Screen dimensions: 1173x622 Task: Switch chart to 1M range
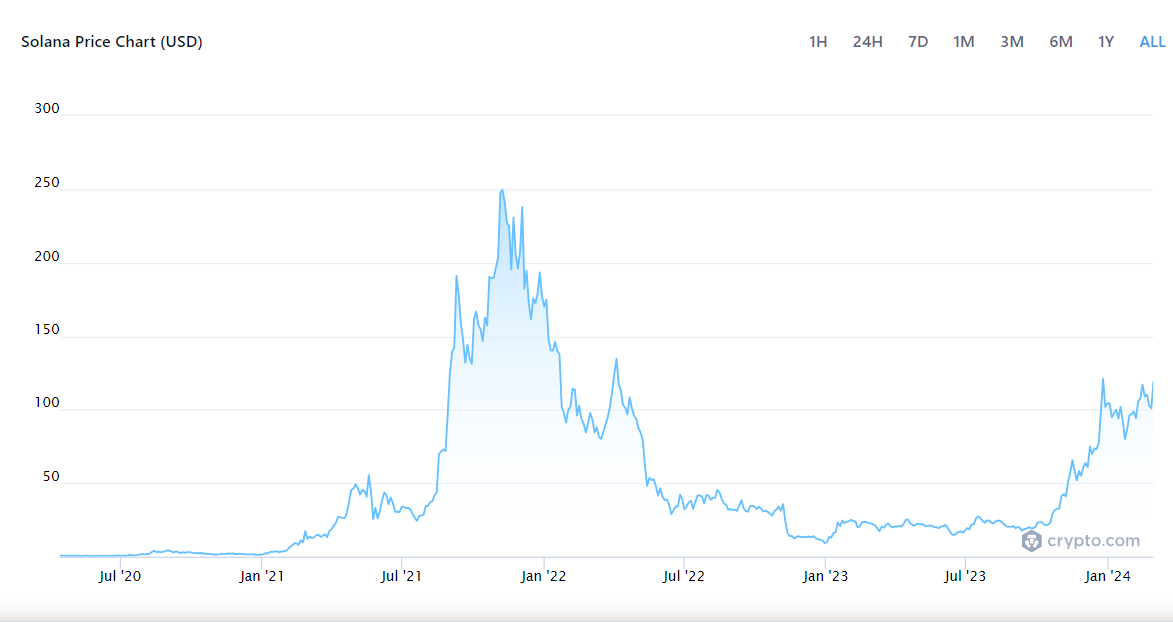pyautogui.click(x=964, y=42)
